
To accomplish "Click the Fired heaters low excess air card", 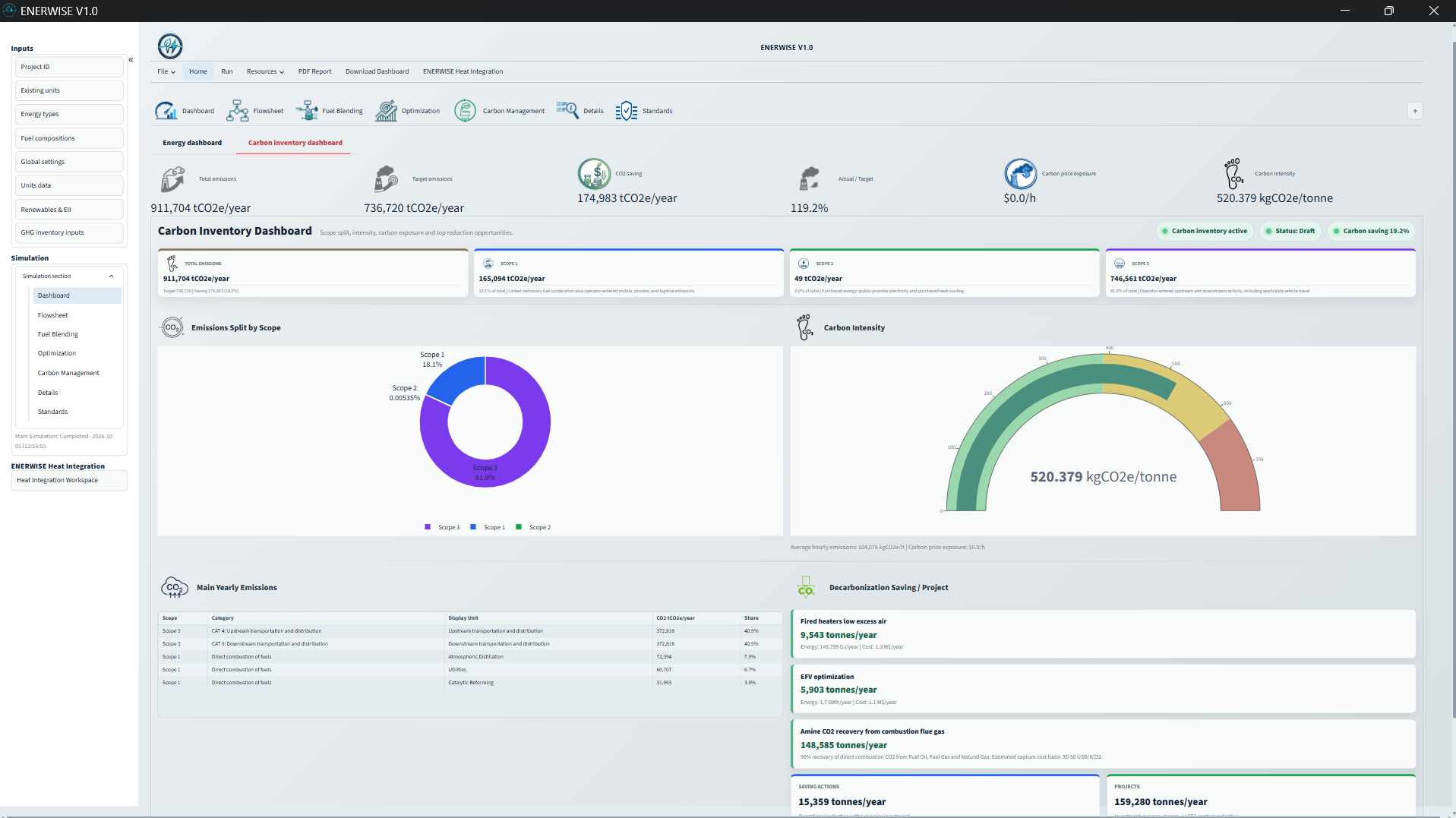I will point(1103,633).
